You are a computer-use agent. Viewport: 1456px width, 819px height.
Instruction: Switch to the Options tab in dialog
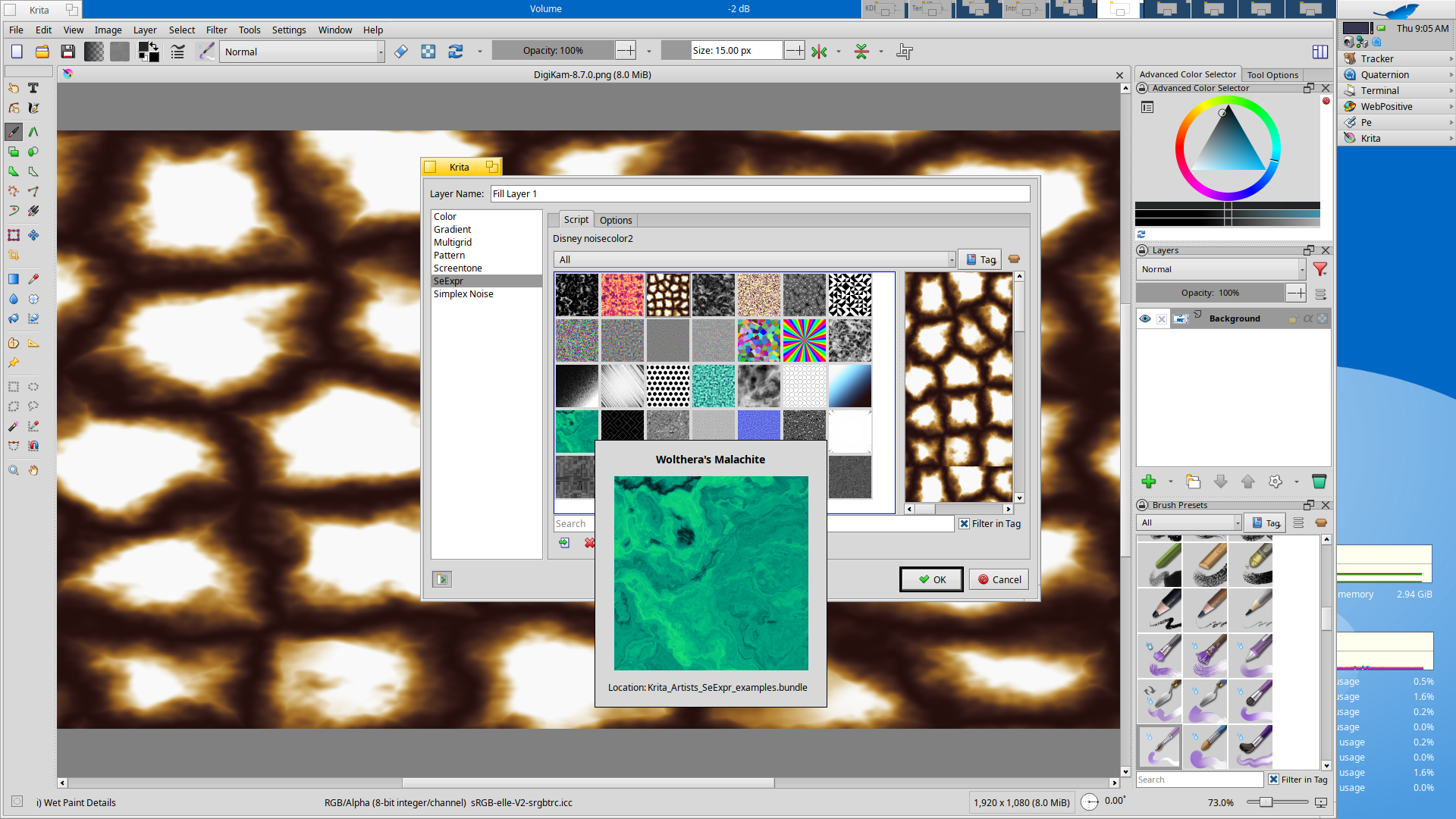point(616,220)
